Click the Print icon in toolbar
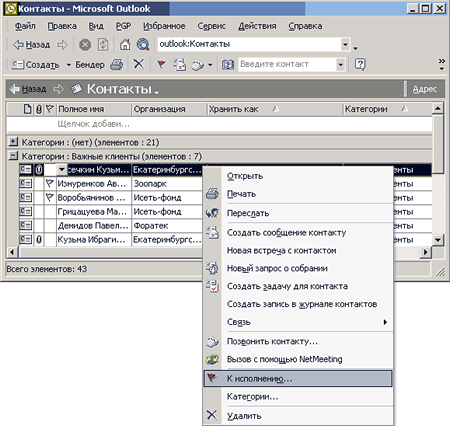This screenshot has height=426, width=450. click(116, 64)
